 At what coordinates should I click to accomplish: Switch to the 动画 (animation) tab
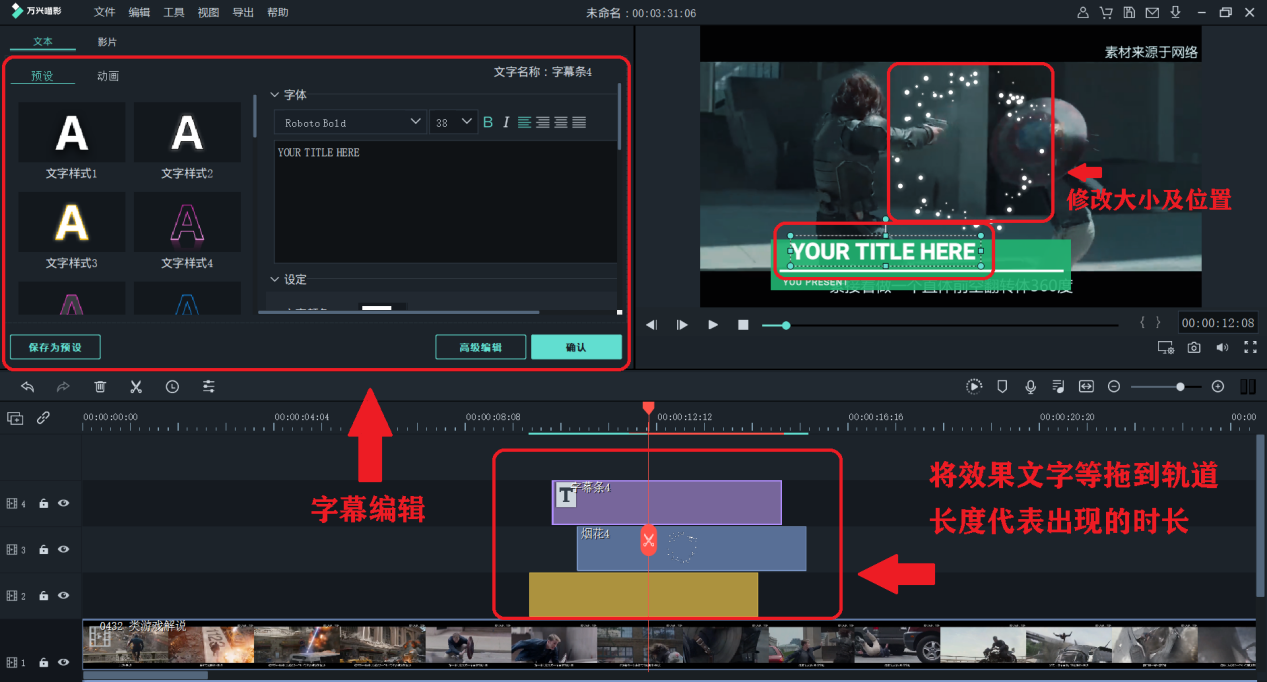click(x=109, y=75)
